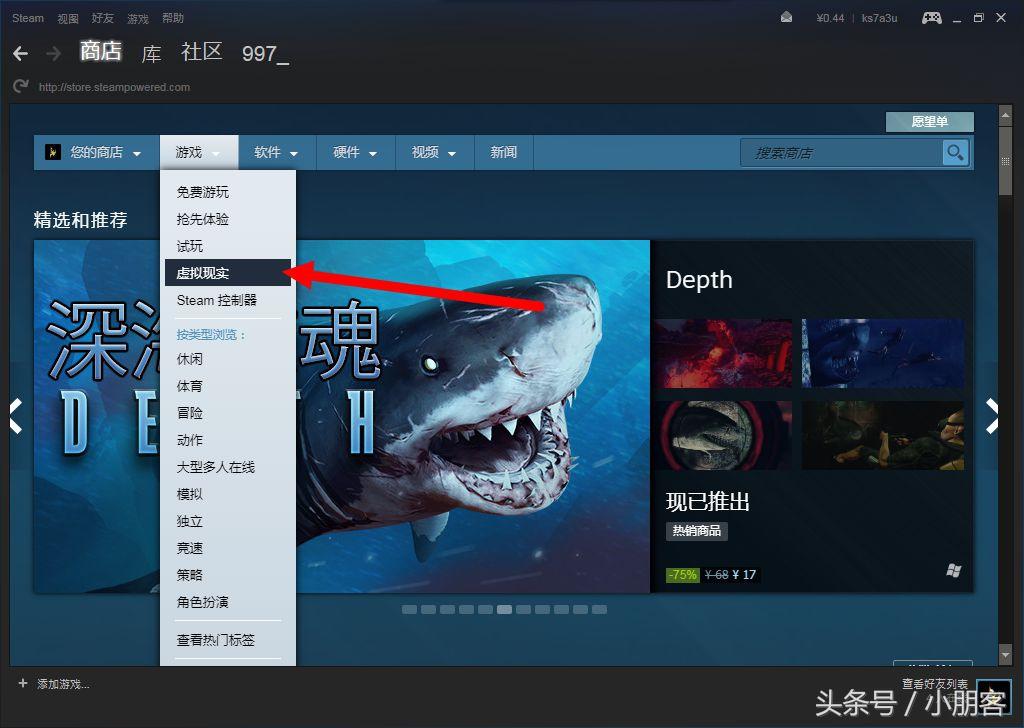Viewport: 1024px width, 728px height.
Task: Open the blue shark Depth screenshot thumbnail
Action: pyautogui.click(x=883, y=353)
